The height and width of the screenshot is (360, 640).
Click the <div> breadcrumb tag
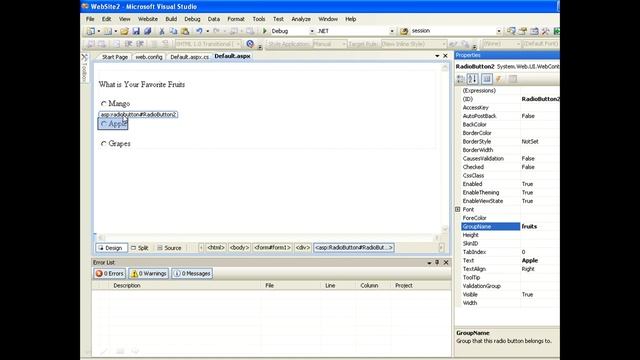click(x=303, y=248)
